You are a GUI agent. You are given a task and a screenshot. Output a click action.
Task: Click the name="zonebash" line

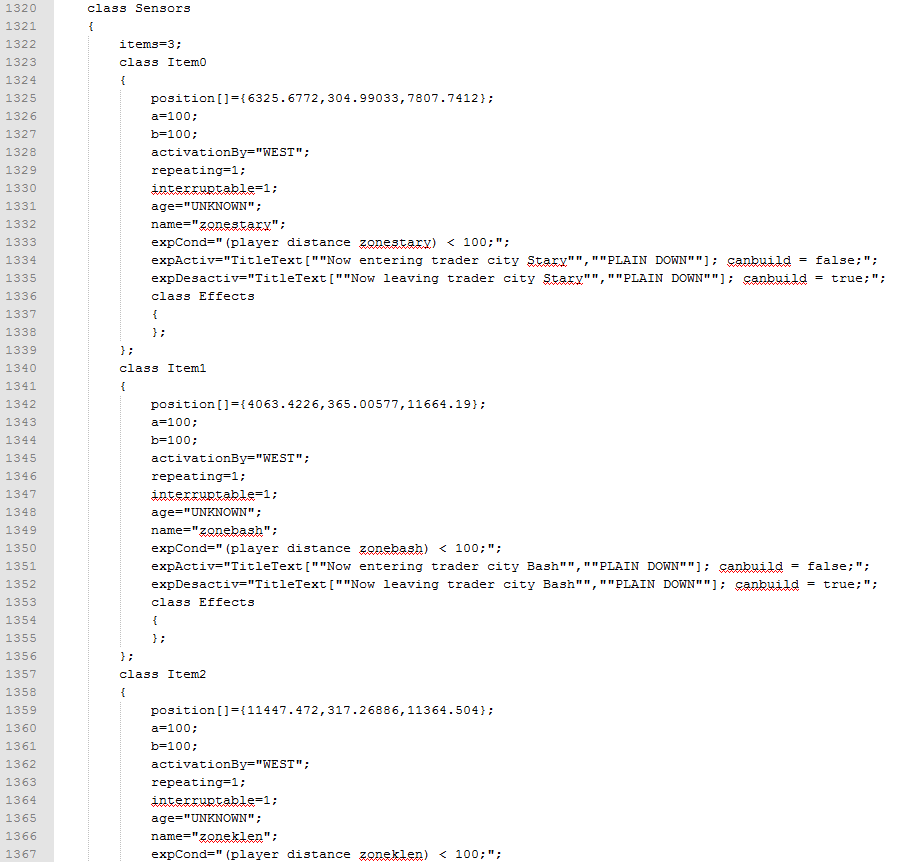[214, 531]
